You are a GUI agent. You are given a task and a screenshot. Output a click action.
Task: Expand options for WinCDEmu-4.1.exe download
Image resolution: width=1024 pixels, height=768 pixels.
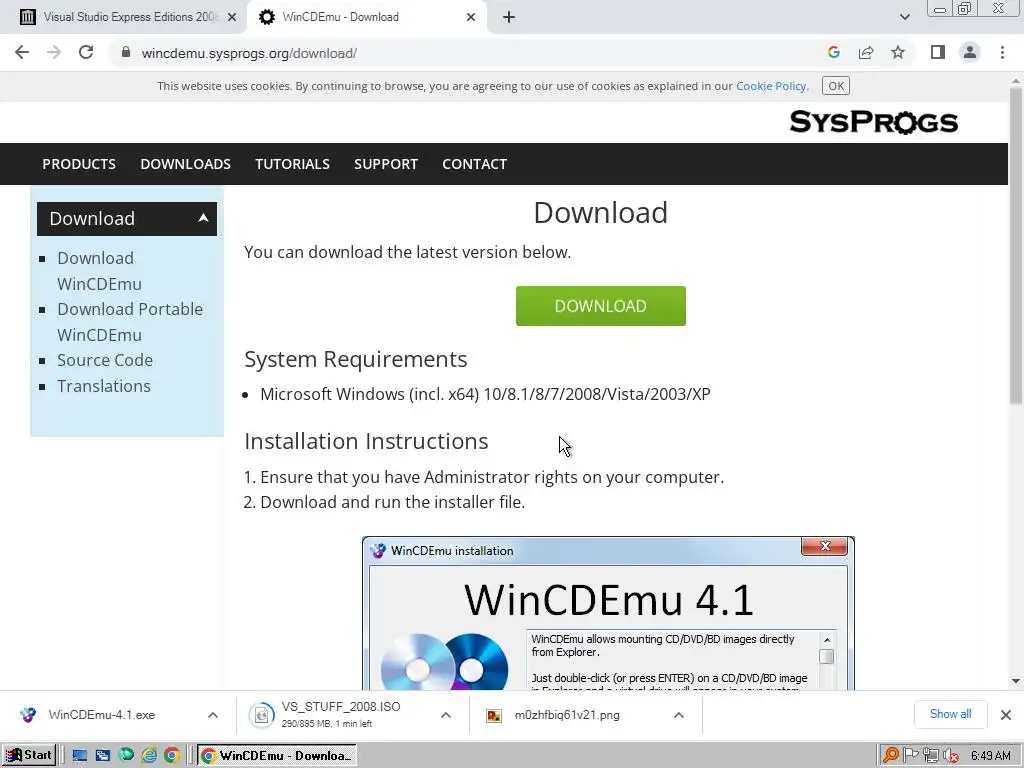[213, 715]
